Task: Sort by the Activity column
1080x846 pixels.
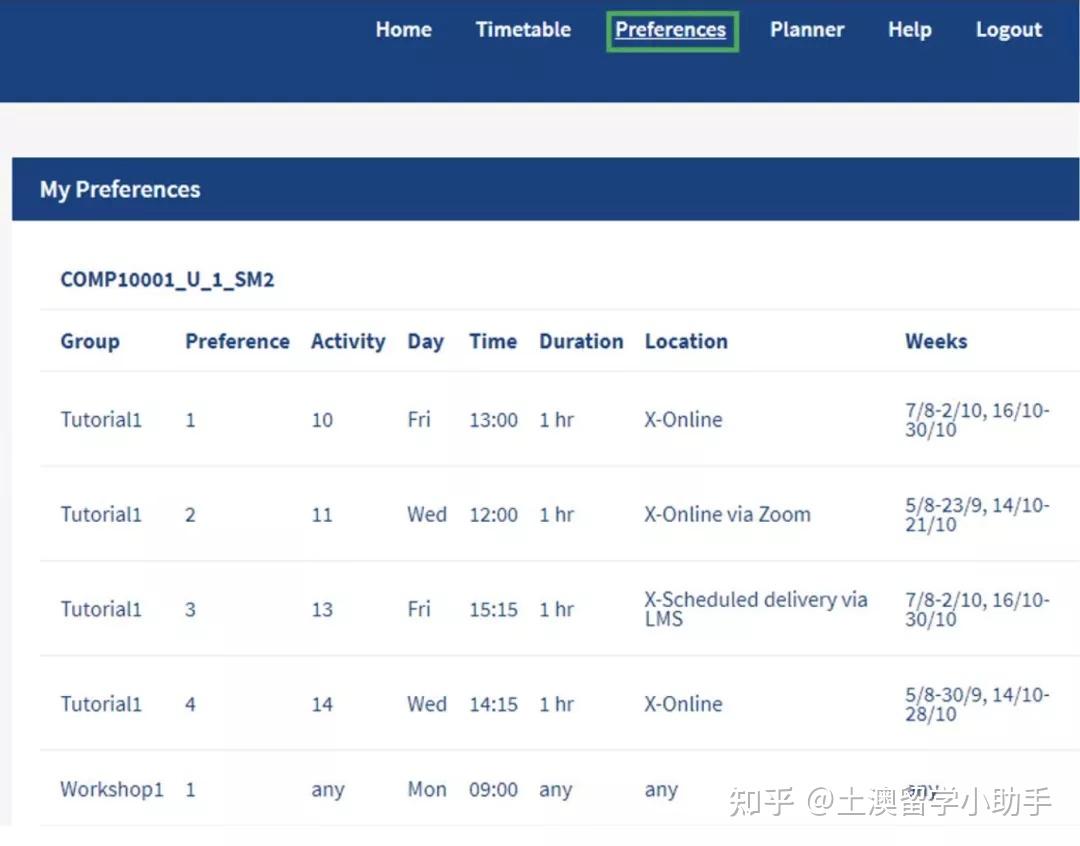Action: [347, 341]
